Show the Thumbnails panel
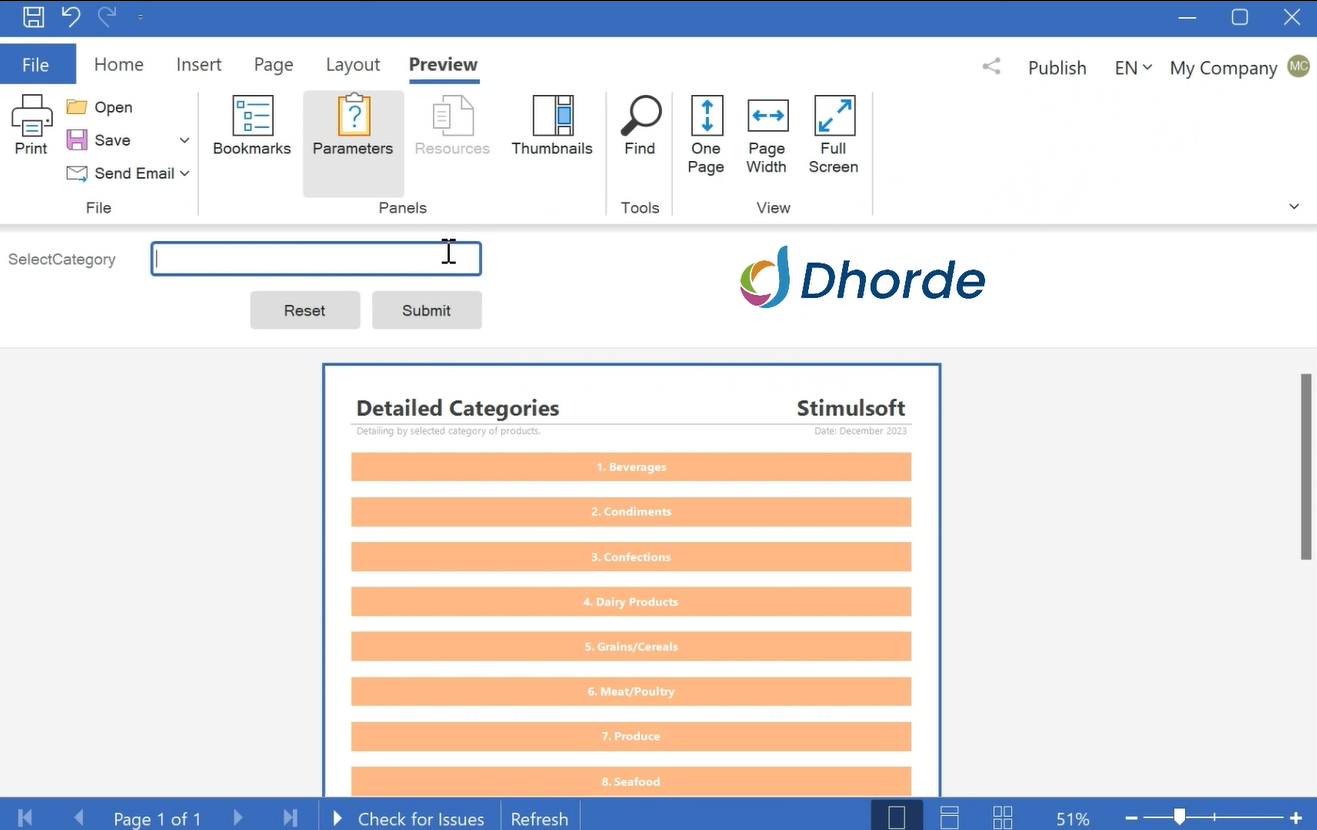 tap(552, 126)
